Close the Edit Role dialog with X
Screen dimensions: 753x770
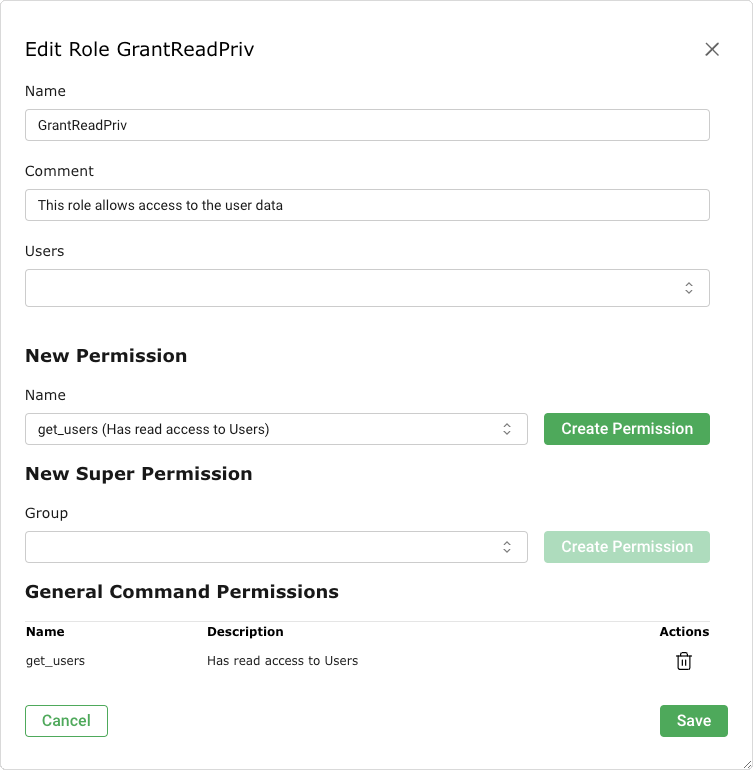pyautogui.click(x=712, y=49)
